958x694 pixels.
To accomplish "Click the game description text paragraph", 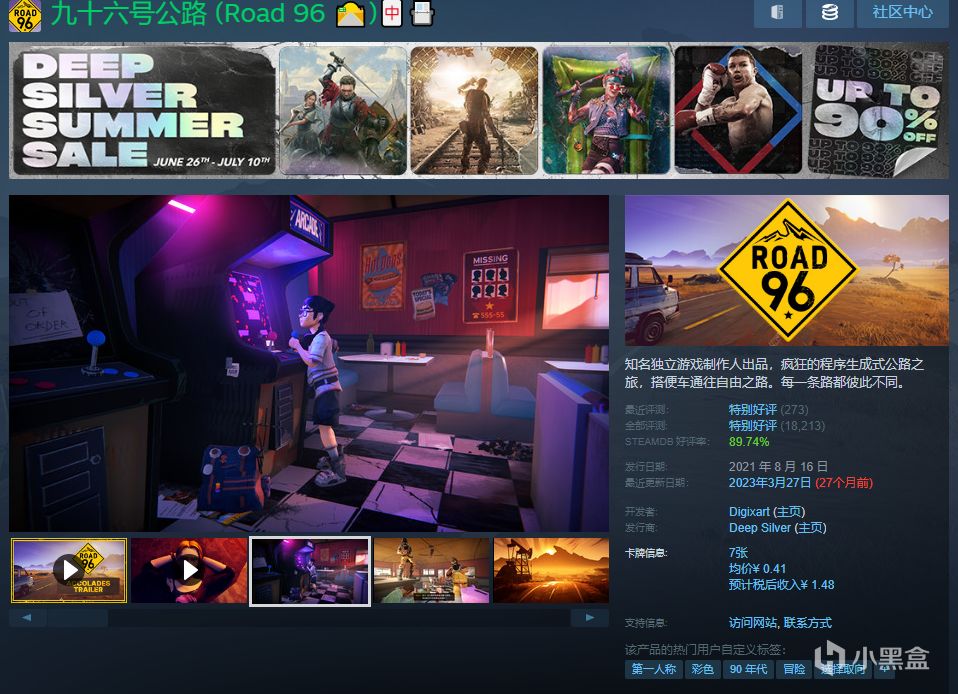I will tap(774, 373).
